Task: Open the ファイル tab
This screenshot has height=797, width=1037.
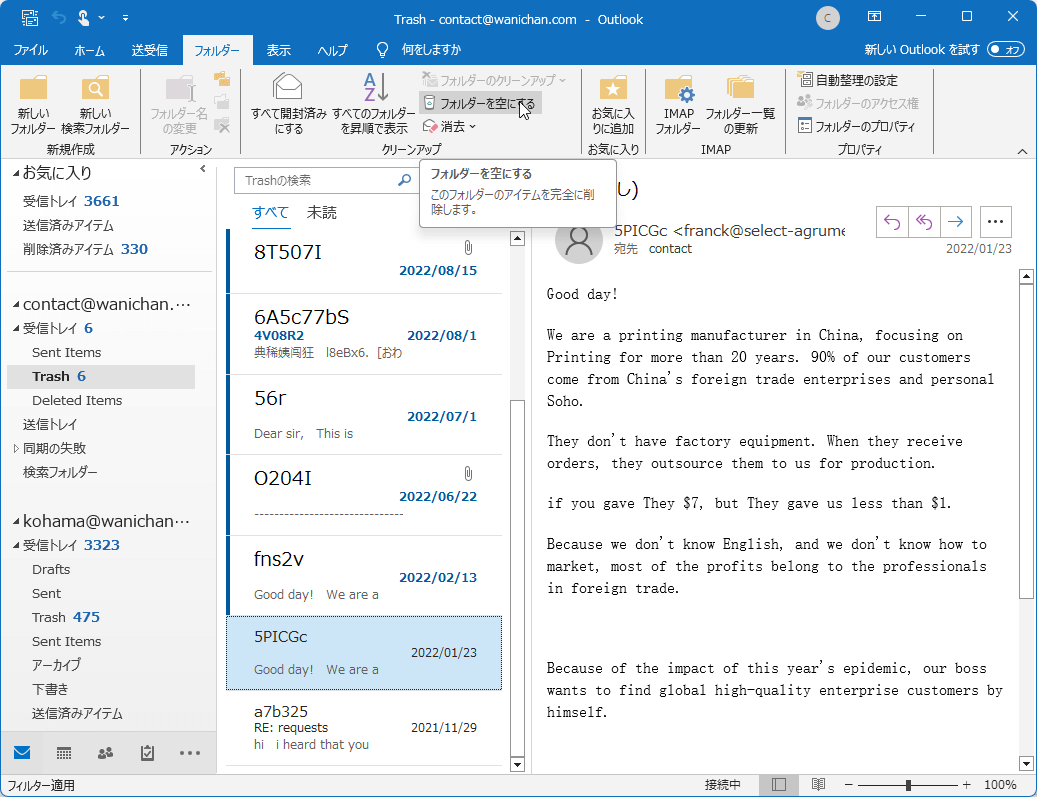Action: pyautogui.click(x=30, y=50)
